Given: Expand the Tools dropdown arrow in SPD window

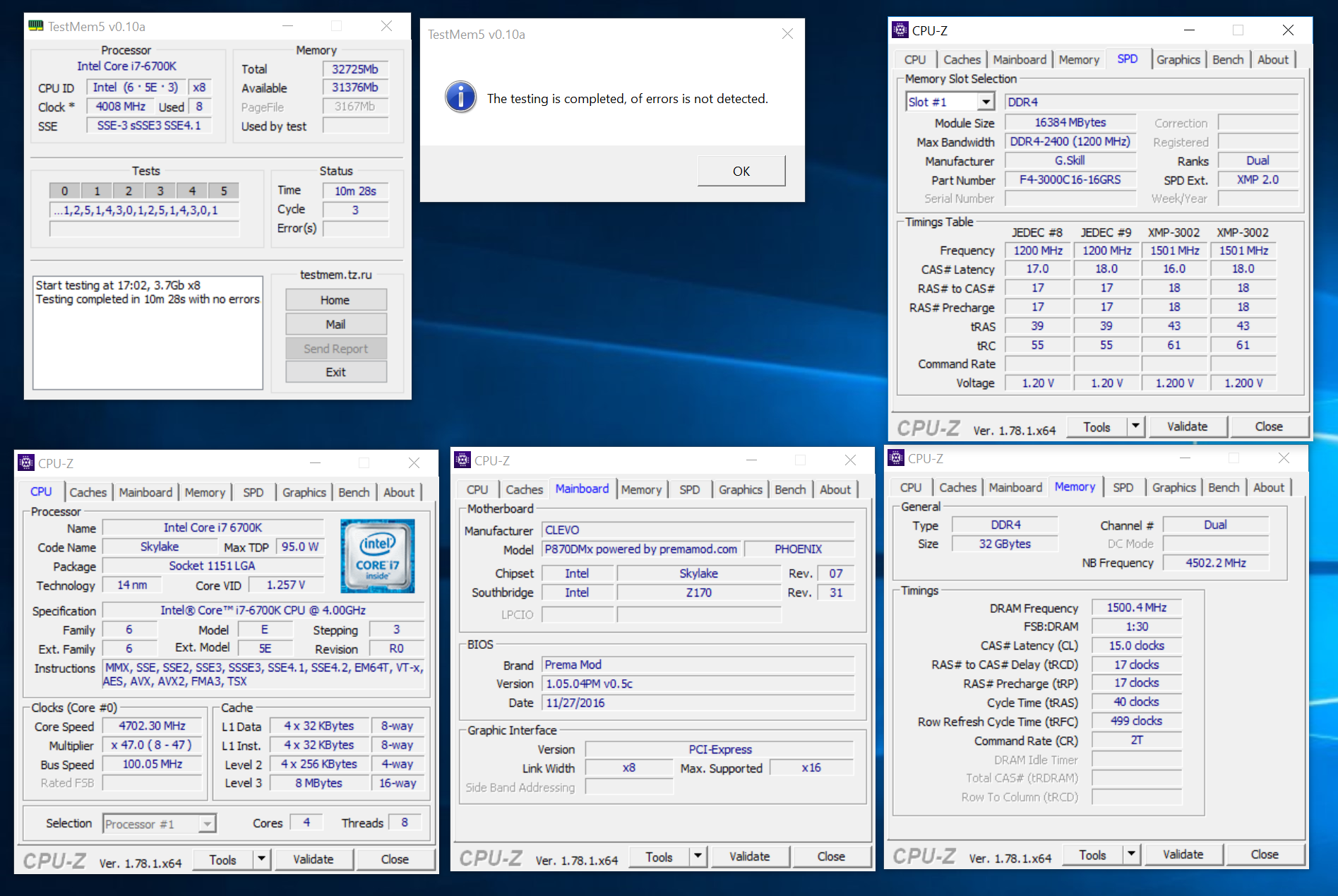Looking at the screenshot, I should point(1135,426).
